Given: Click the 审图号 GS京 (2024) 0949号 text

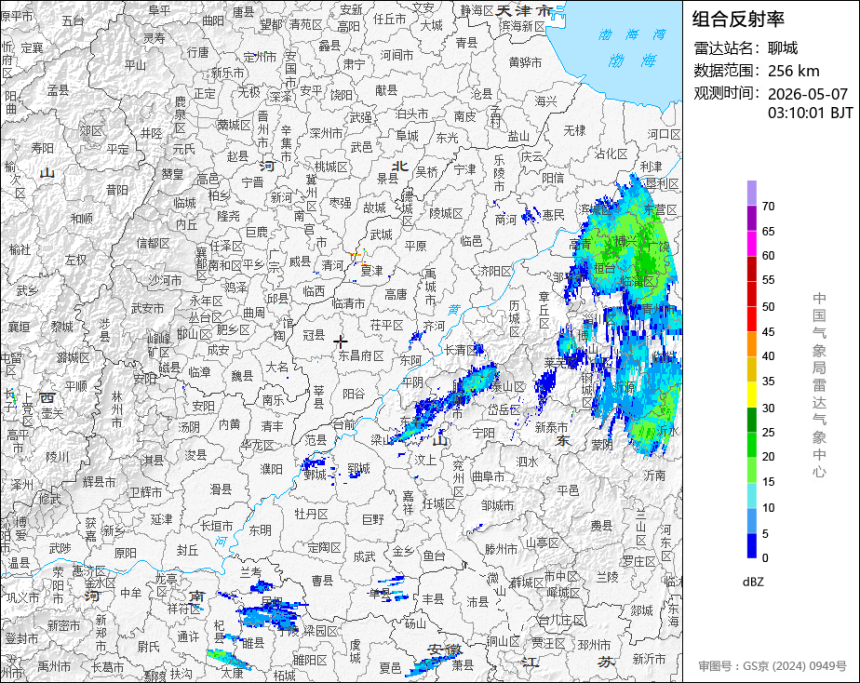Looking at the screenshot, I should click(x=773, y=666).
